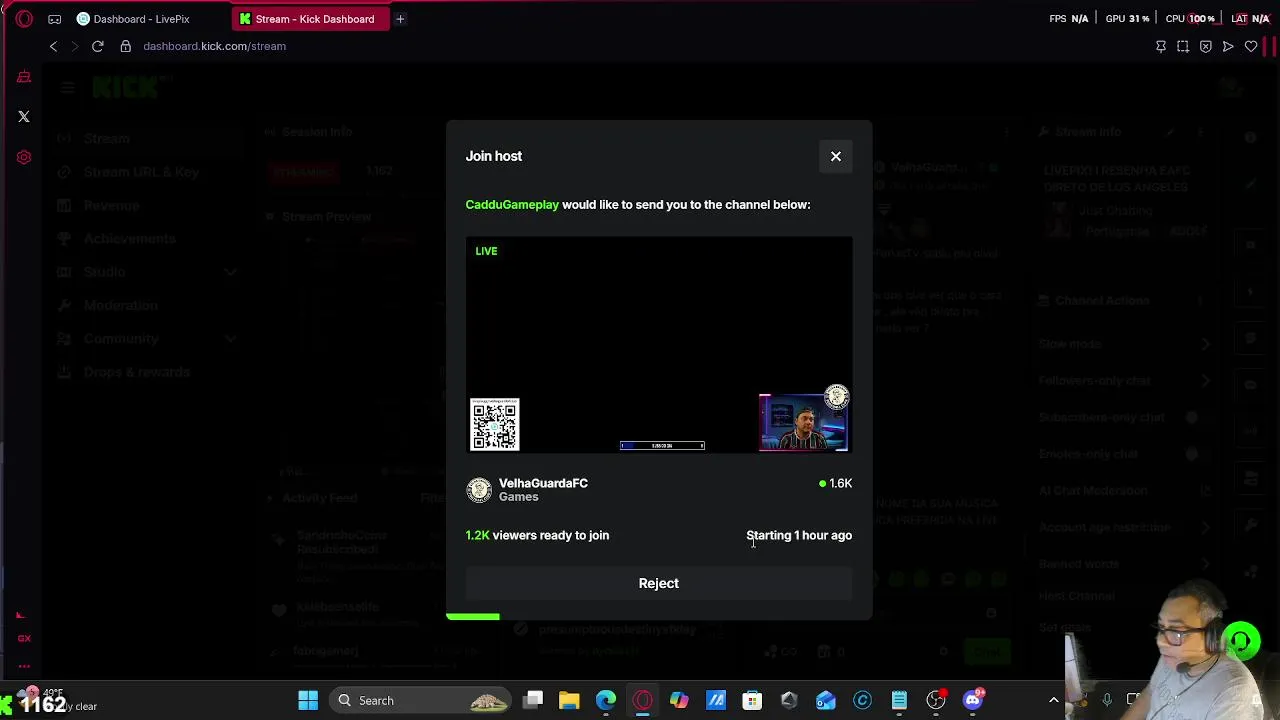Click the green countdown progress bar

coord(473,617)
